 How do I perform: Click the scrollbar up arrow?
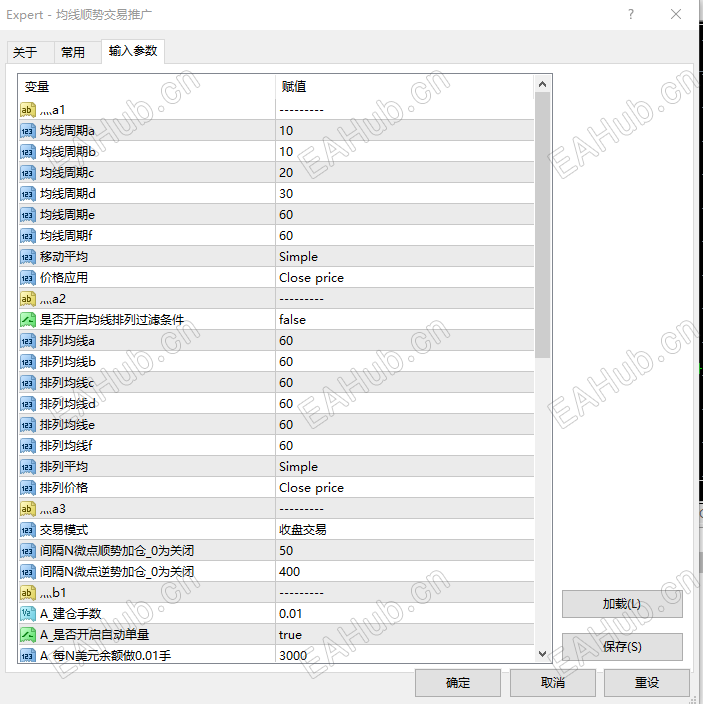[x=542, y=84]
